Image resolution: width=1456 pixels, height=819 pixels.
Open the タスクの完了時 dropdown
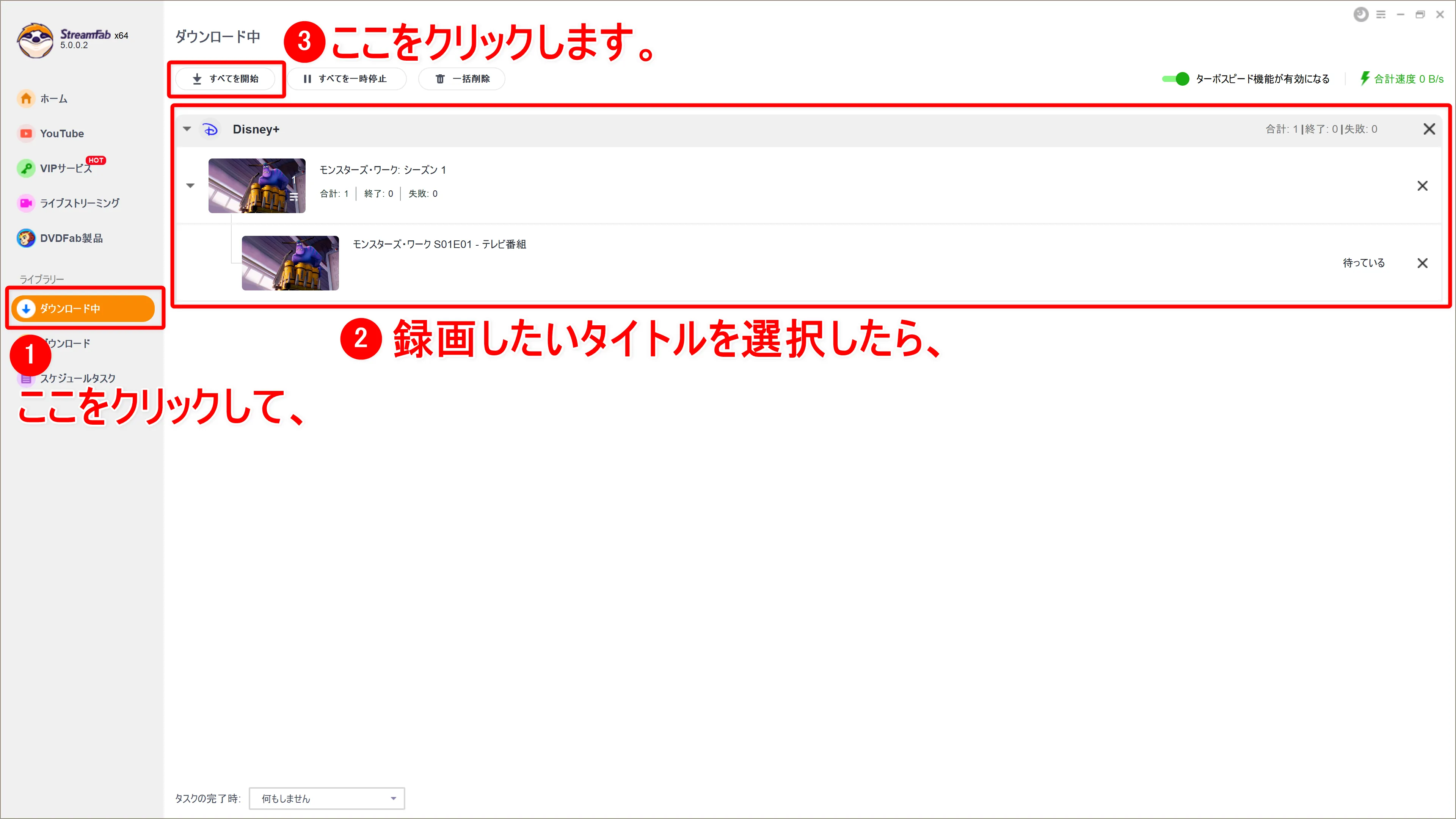[327, 798]
